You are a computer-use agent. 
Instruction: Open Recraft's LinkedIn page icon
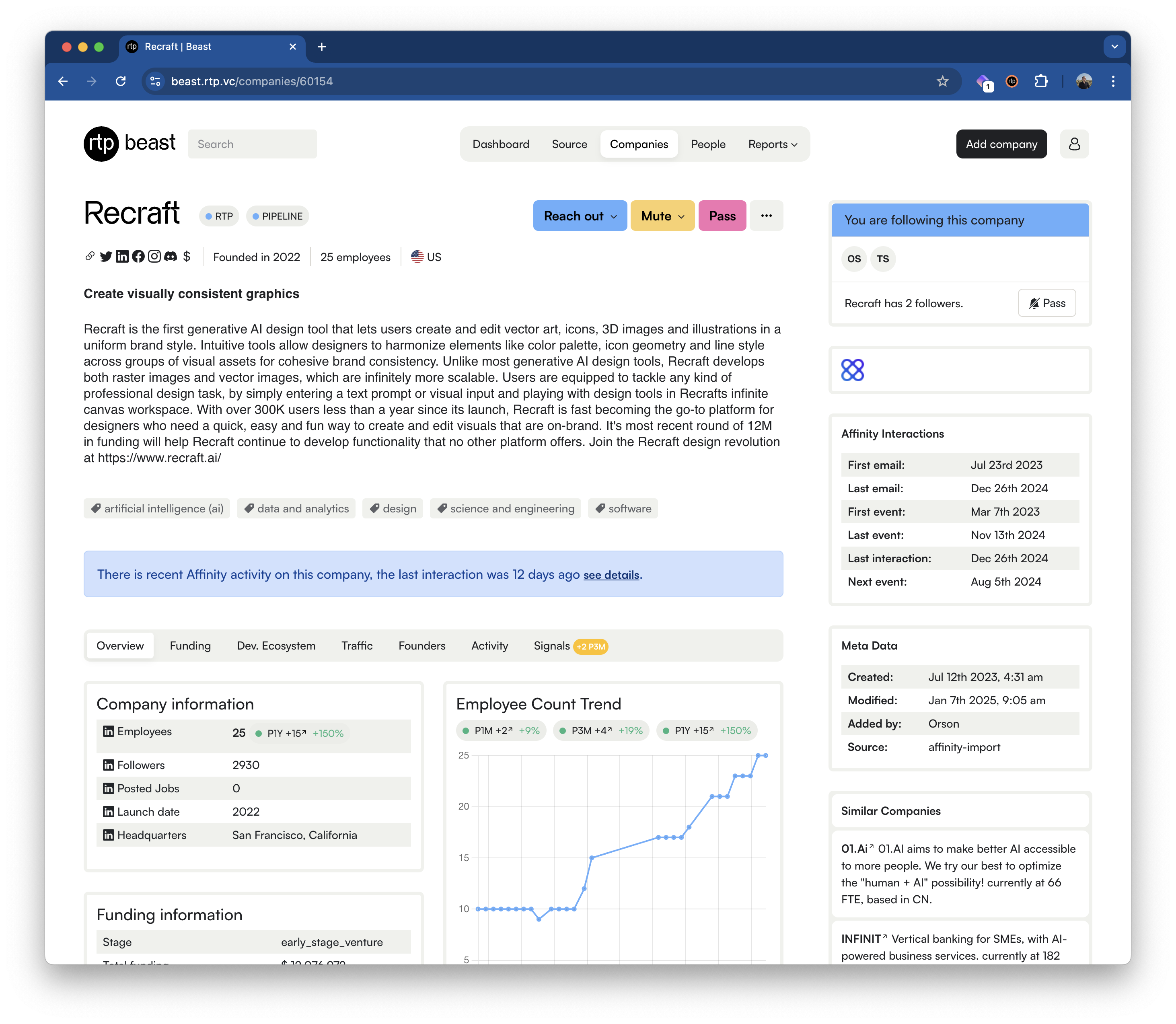point(122,257)
